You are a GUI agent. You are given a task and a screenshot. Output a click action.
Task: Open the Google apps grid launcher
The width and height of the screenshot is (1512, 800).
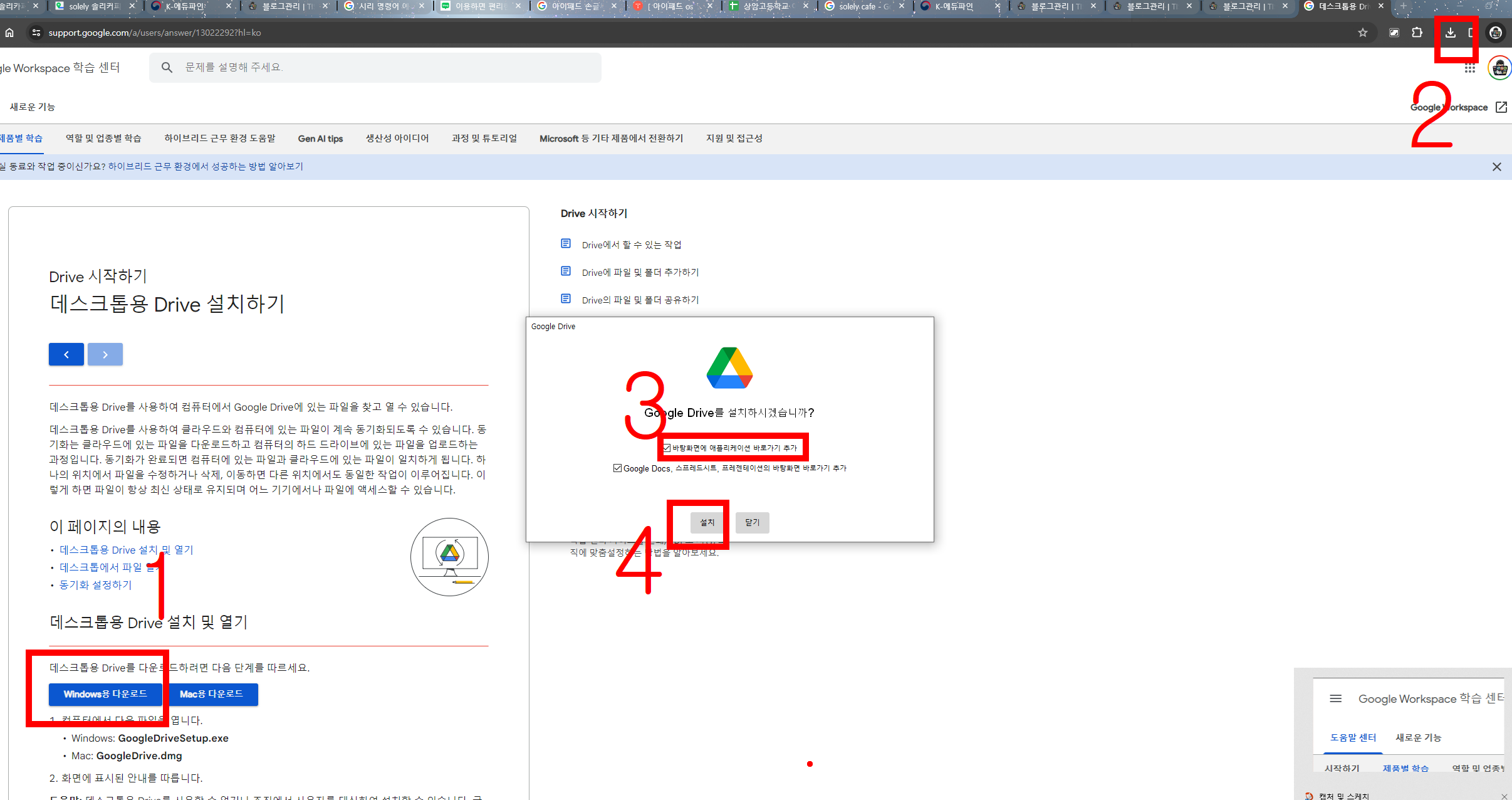1469,68
